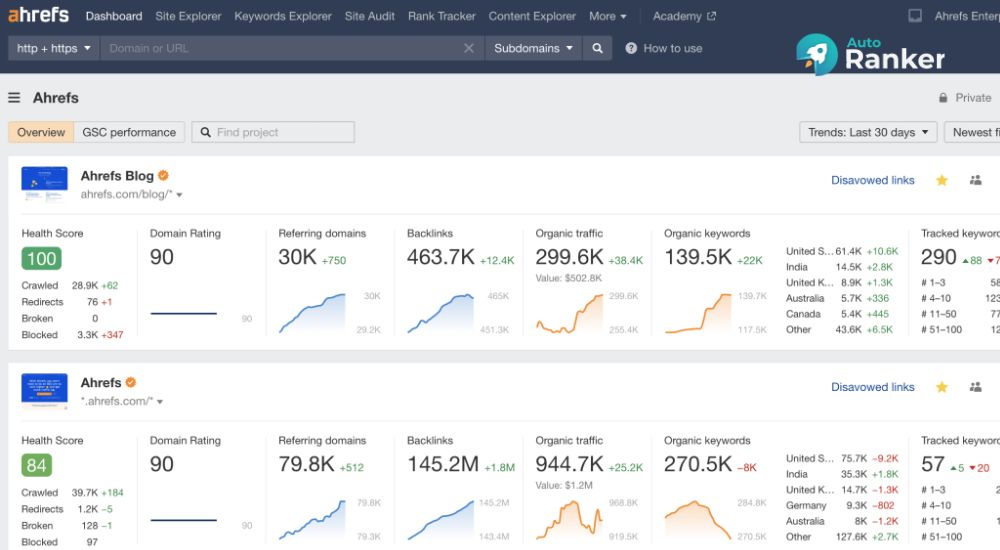Clear the Domain or URL field with X
The width and height of the screenshot is (1000, 550).
[x=469, y=48]
